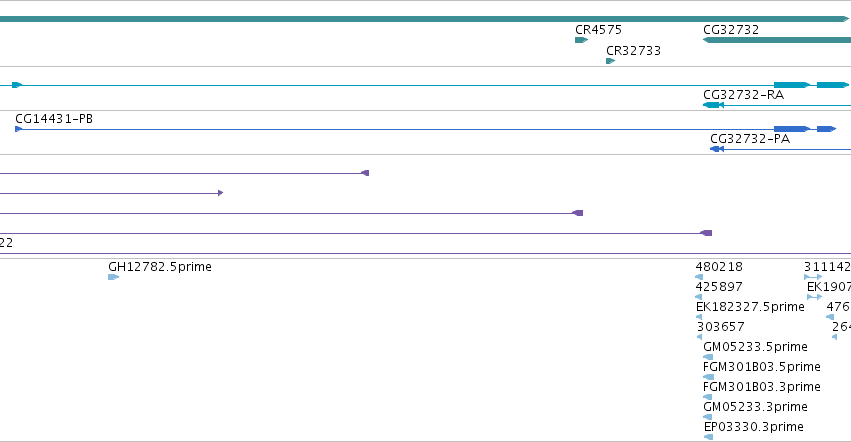This screenshot has width=851, height=442.
Task: Click the EP03330.3prime EST marker
Action: pyautogui.click(x=708, y=437)
